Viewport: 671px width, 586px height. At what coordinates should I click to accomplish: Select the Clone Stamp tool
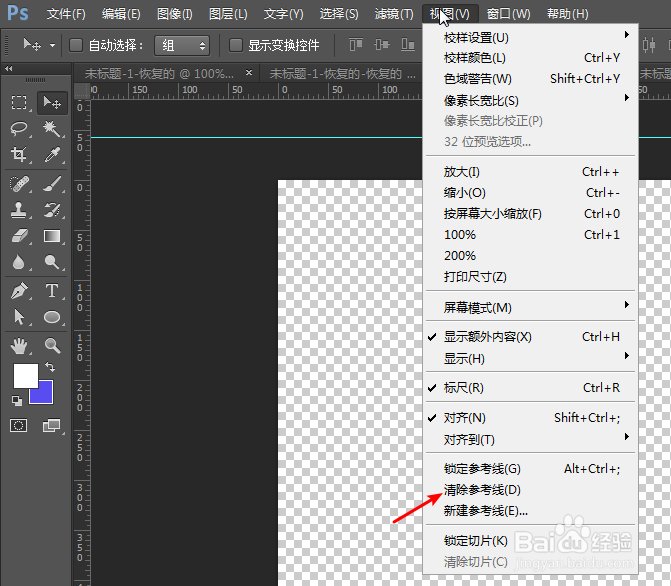(x=19, y=210)
